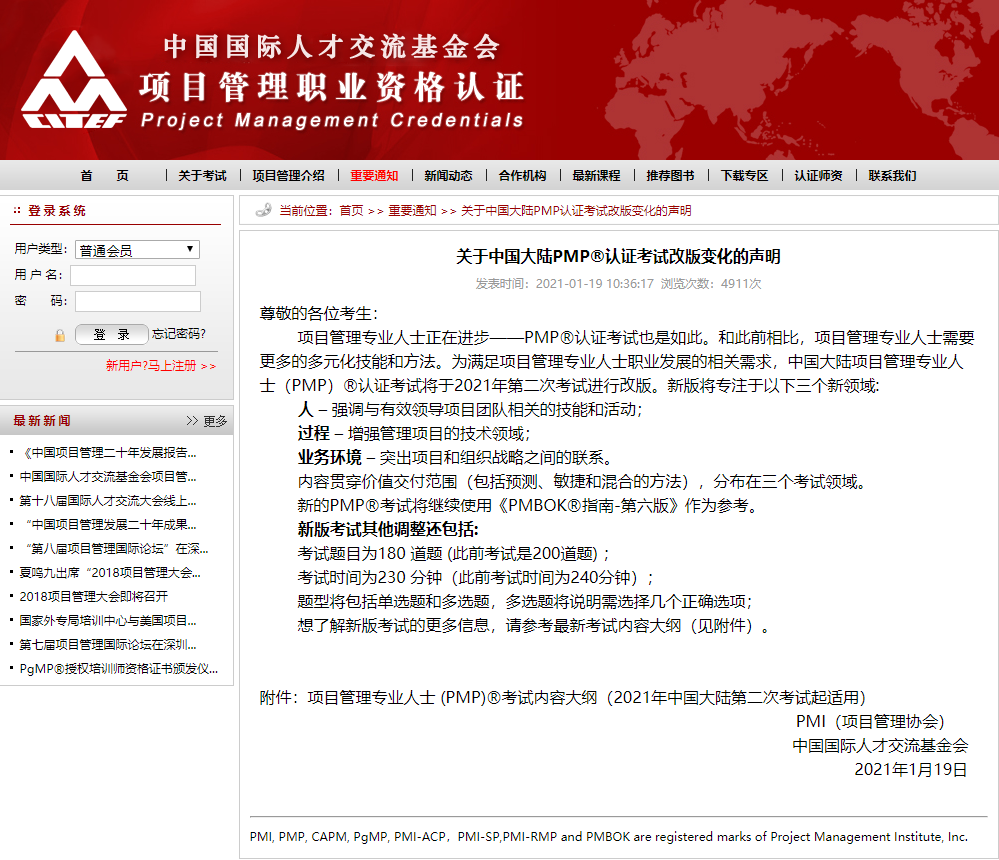Screen dimensions: 999x860
Task: Click the 密码 input field
Action: click(x=138, y=301)
